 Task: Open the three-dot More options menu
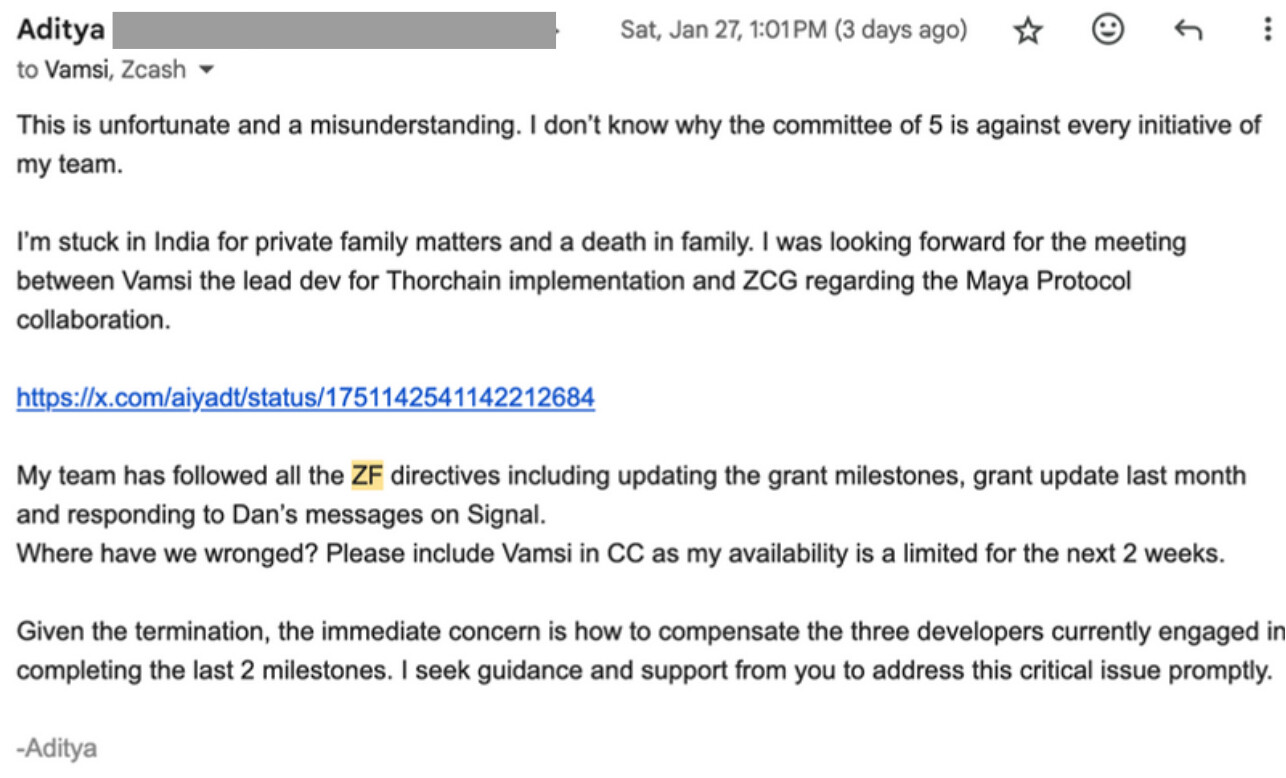tap(1269, 30)
